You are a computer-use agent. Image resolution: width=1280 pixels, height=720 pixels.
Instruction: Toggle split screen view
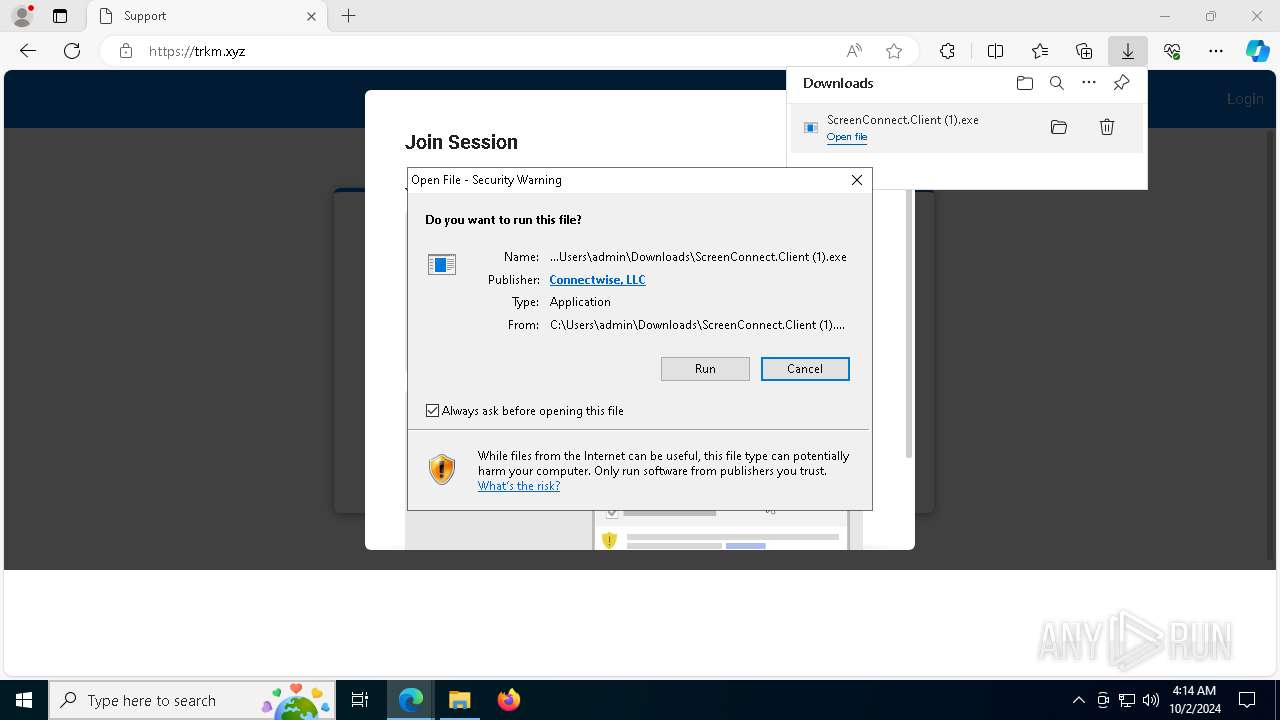tap(995, 51)
